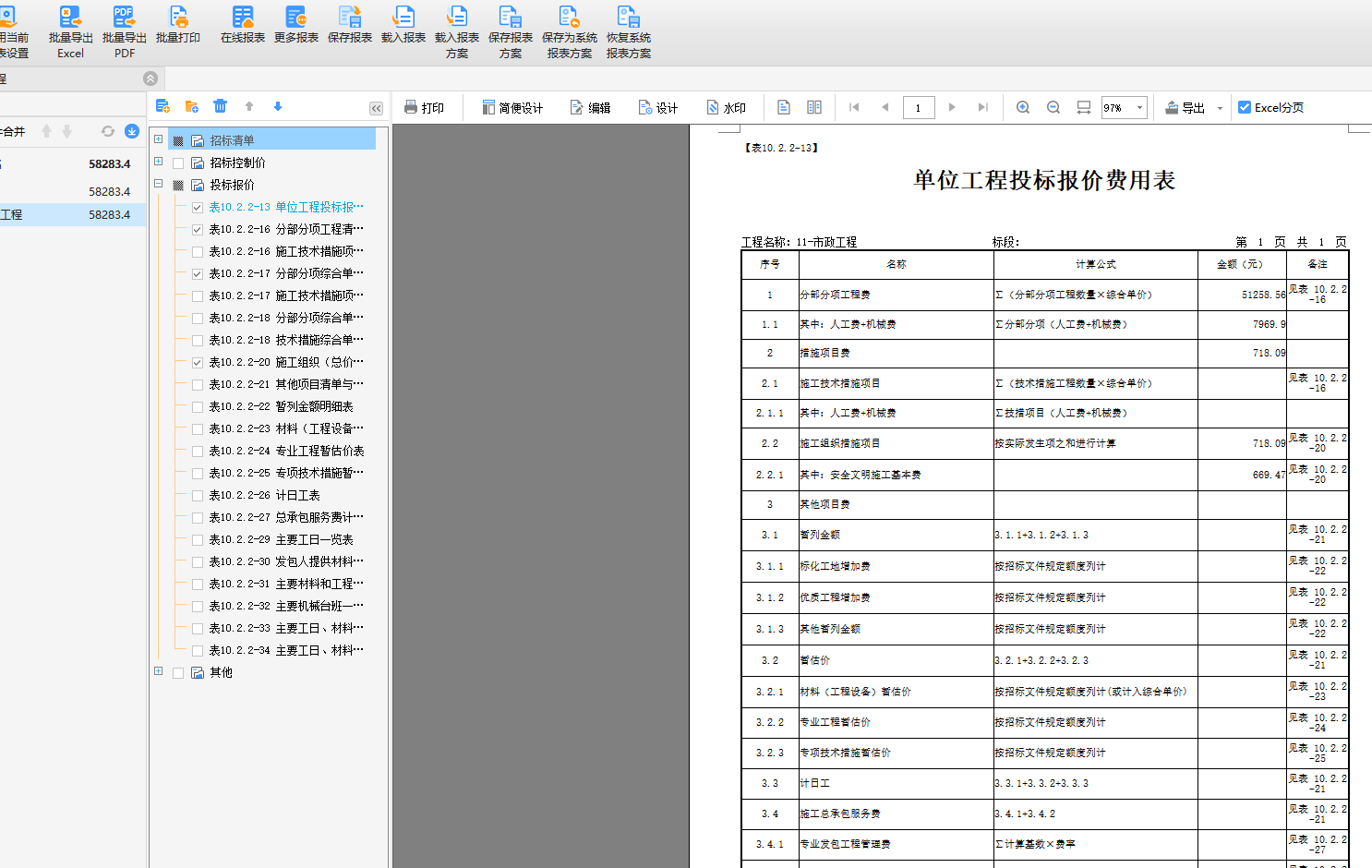The height and width of the screenshot is (868, 1372).
Task: Collapse left panel header chevron
Action: click(150, 78)
